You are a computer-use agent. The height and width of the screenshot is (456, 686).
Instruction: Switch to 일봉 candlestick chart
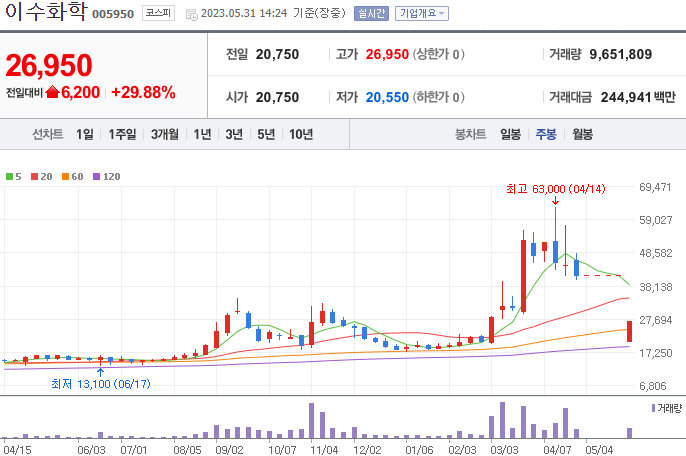pos(511,134)
